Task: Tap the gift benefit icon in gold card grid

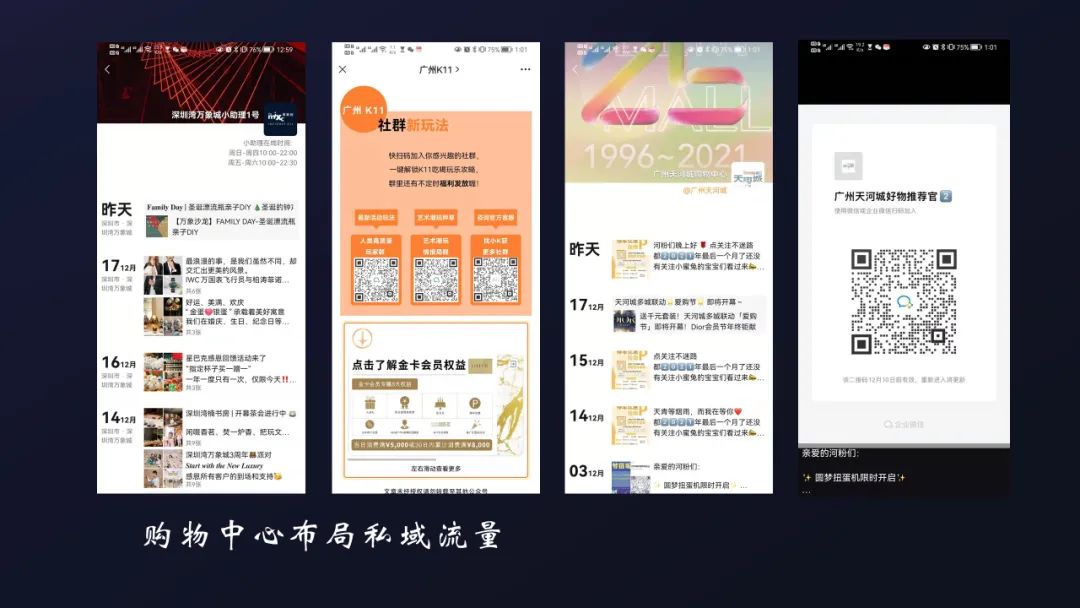Action: coord(370,403)
